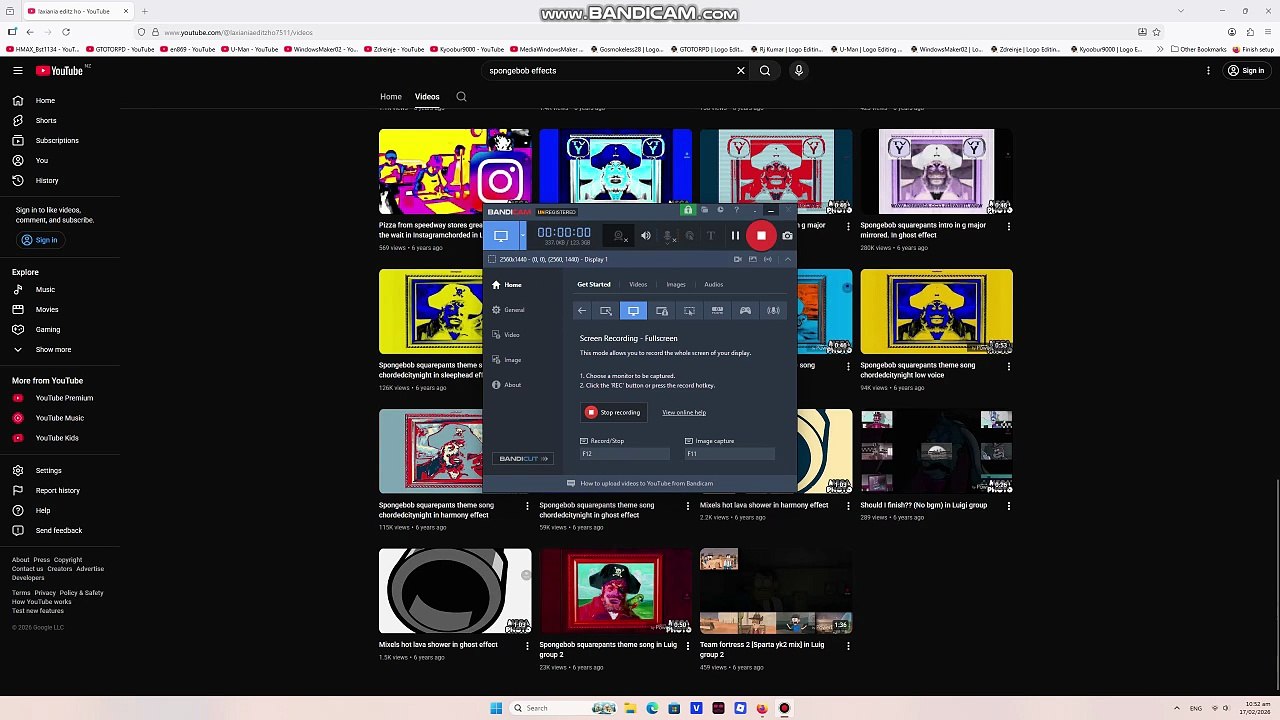The width and height of the screenshot is (1280, 720).
Task: Click the Image capture hotkey field F11
Action: (730, 454)
